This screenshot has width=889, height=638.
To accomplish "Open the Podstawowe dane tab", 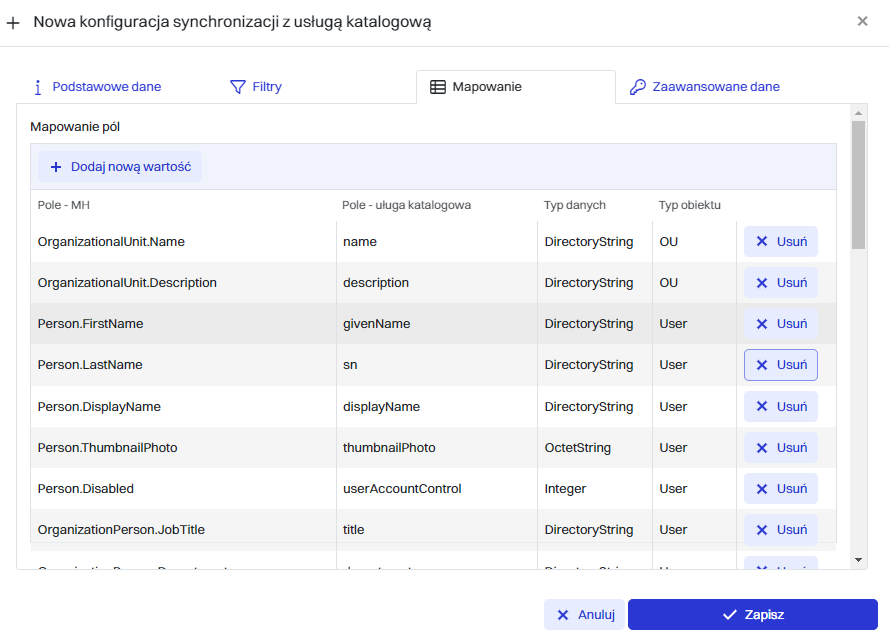I will tap(106, 87).
